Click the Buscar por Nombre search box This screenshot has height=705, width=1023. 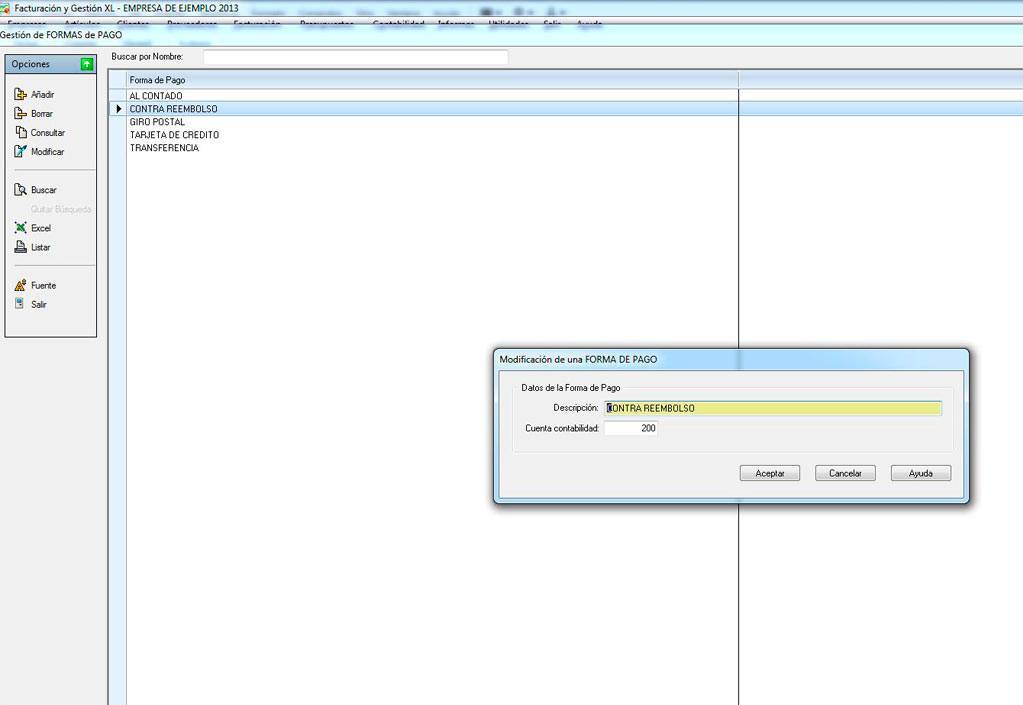355,57
